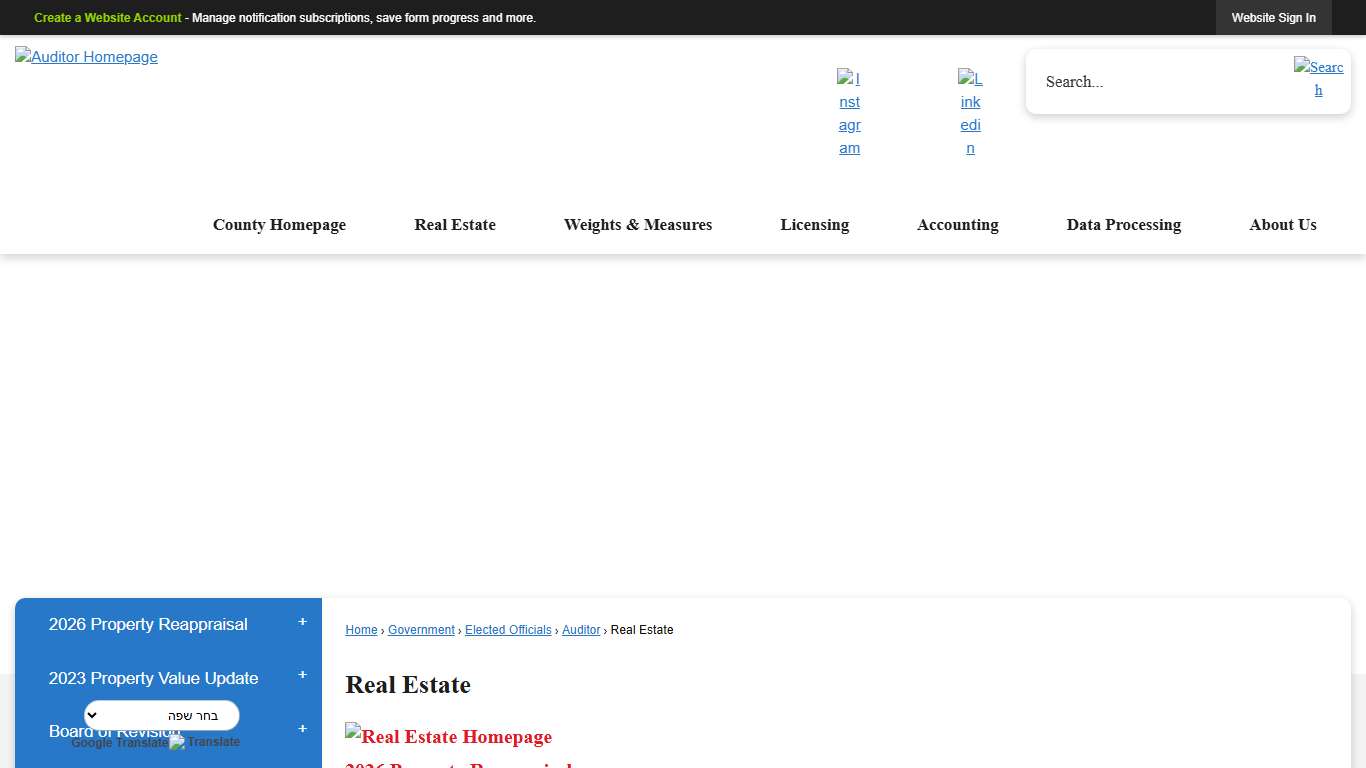This screenshot has width=1366, height=768.
Task: Open the language selection dropdown
Action: point(161,715)
